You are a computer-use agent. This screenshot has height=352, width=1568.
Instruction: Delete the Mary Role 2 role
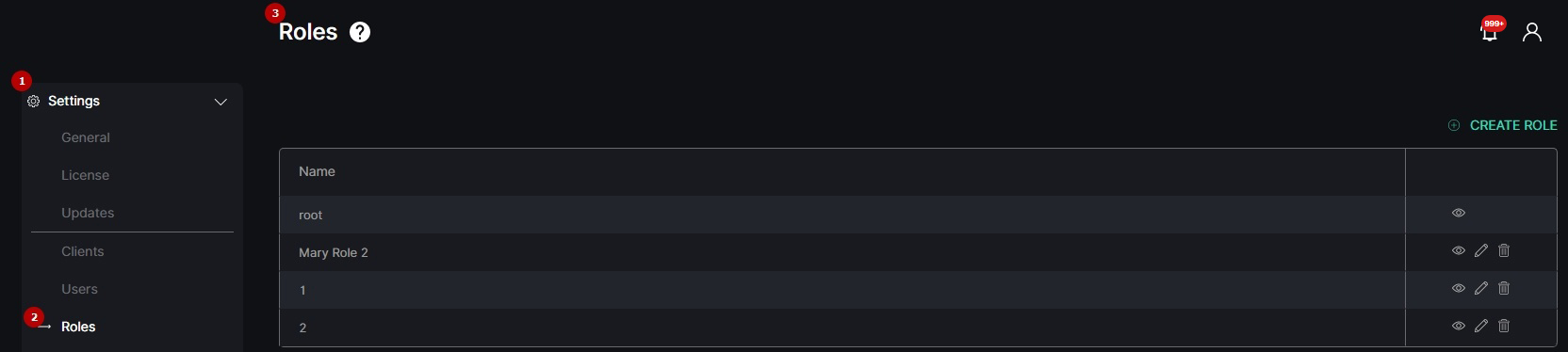click(1504, 250)
